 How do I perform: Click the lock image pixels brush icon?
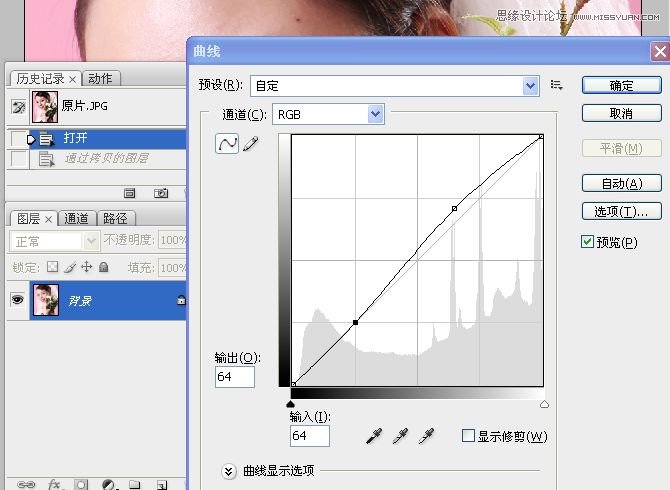click(x=70, y=267)
